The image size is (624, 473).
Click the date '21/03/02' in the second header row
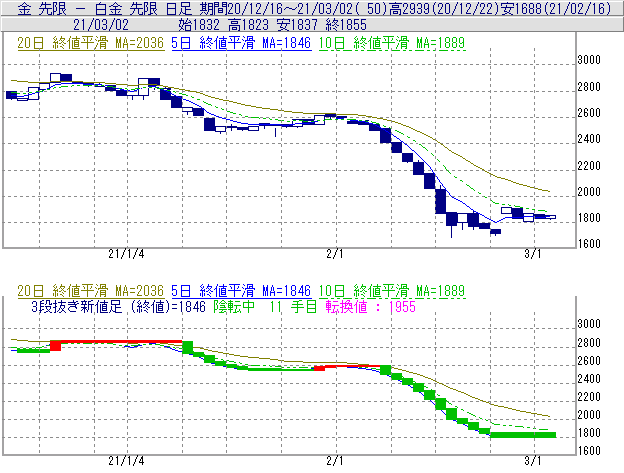pyautogui.click(x=101, y=25)
